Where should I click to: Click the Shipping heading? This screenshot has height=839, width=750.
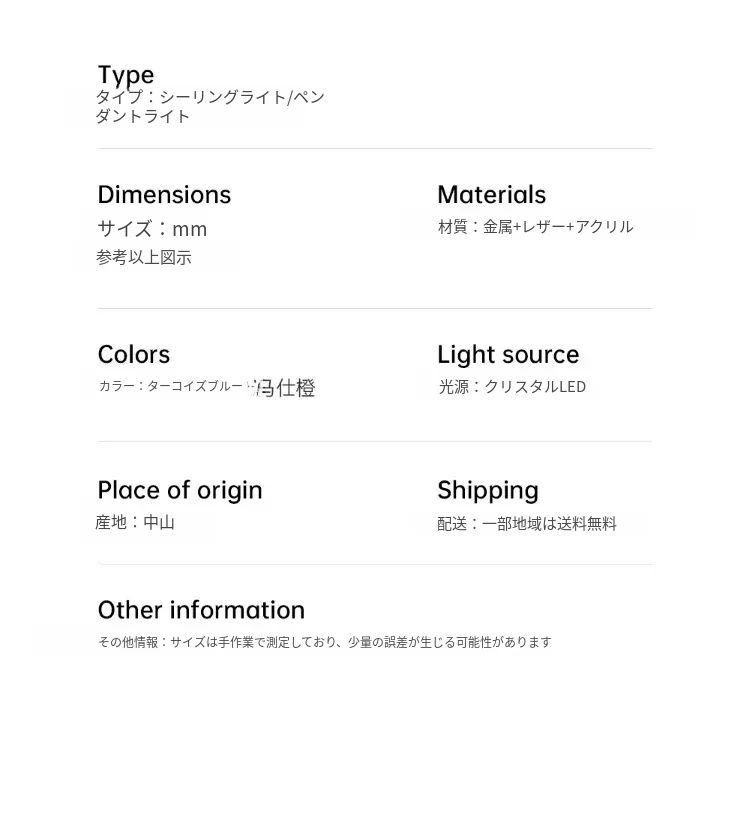tap(488, 490)
